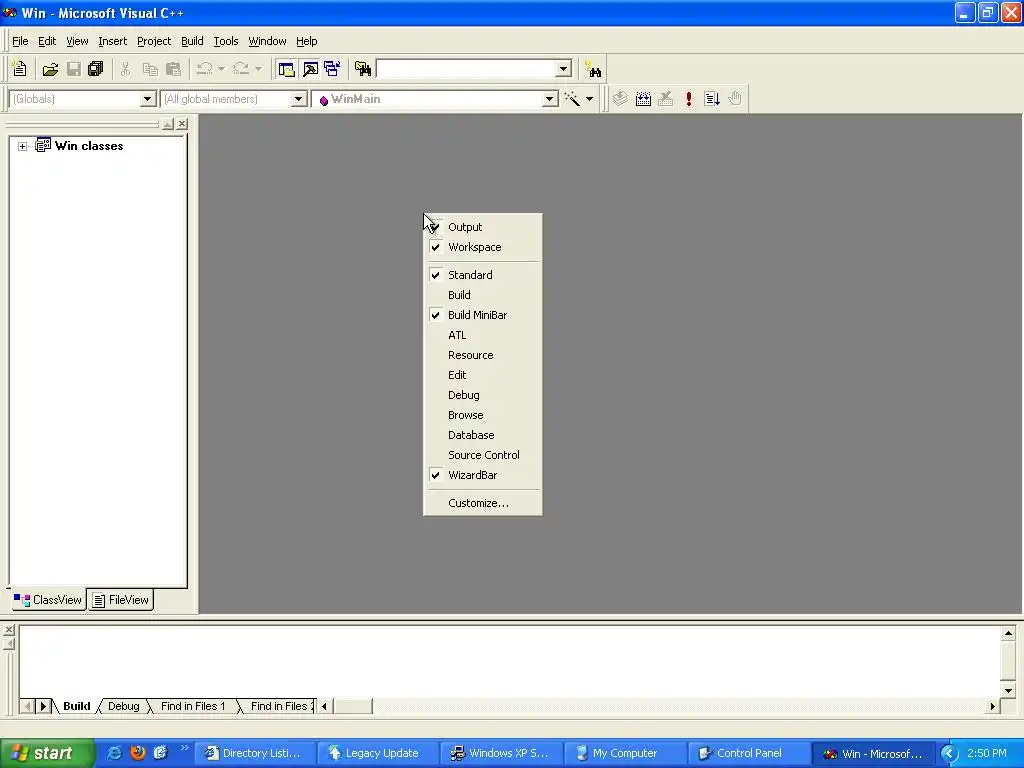Click the Redo arrow icon
This screenshot has height=768, width=1024.
pos(241,69)
